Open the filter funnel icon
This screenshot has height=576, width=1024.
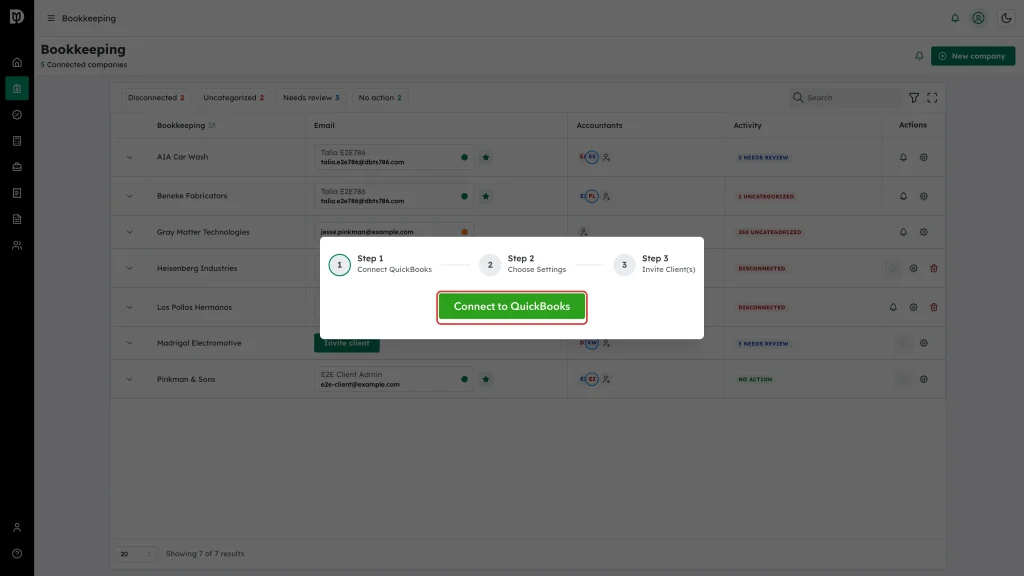click(x=914, y=98)
